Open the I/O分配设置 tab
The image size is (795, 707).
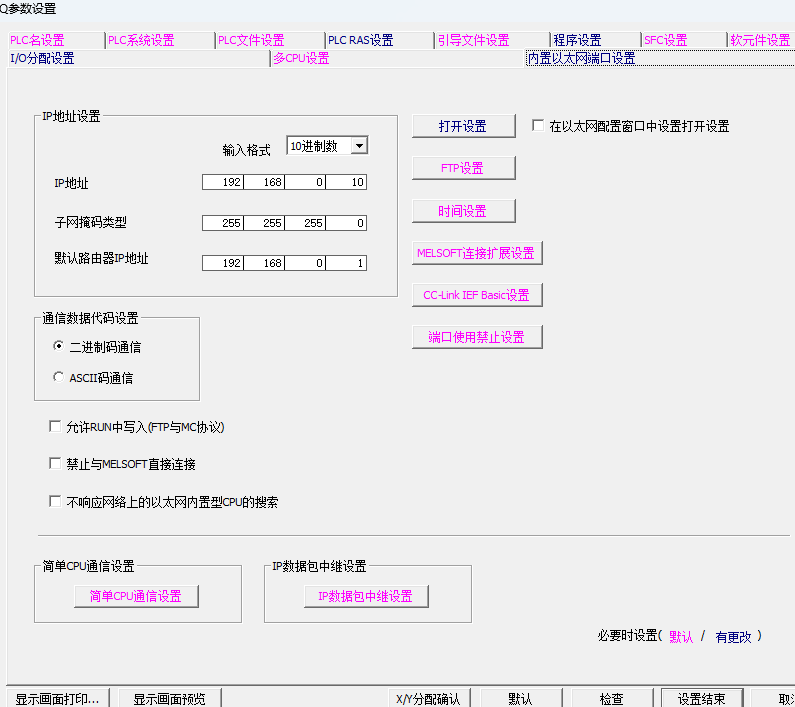point(42,58)
